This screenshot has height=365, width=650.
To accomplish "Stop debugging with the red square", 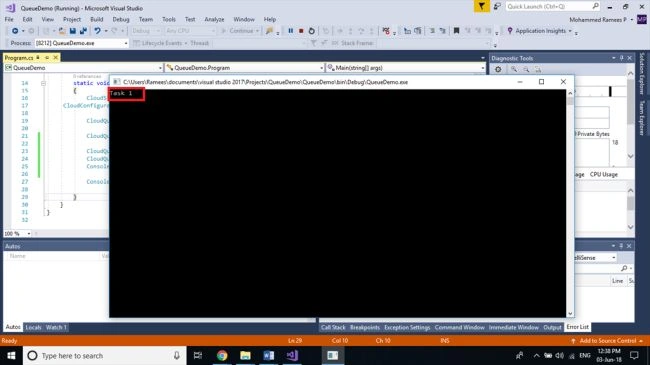I will (301, 31).
